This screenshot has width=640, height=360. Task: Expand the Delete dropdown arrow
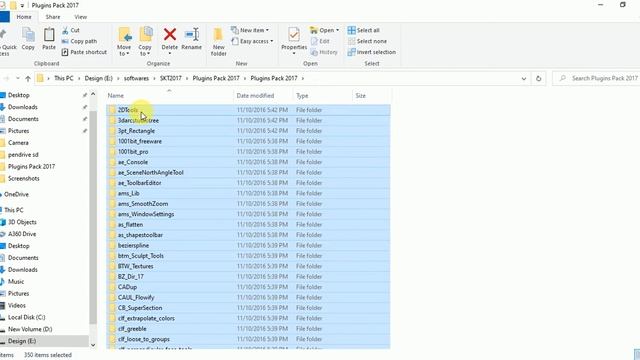[x=170, y=53]
